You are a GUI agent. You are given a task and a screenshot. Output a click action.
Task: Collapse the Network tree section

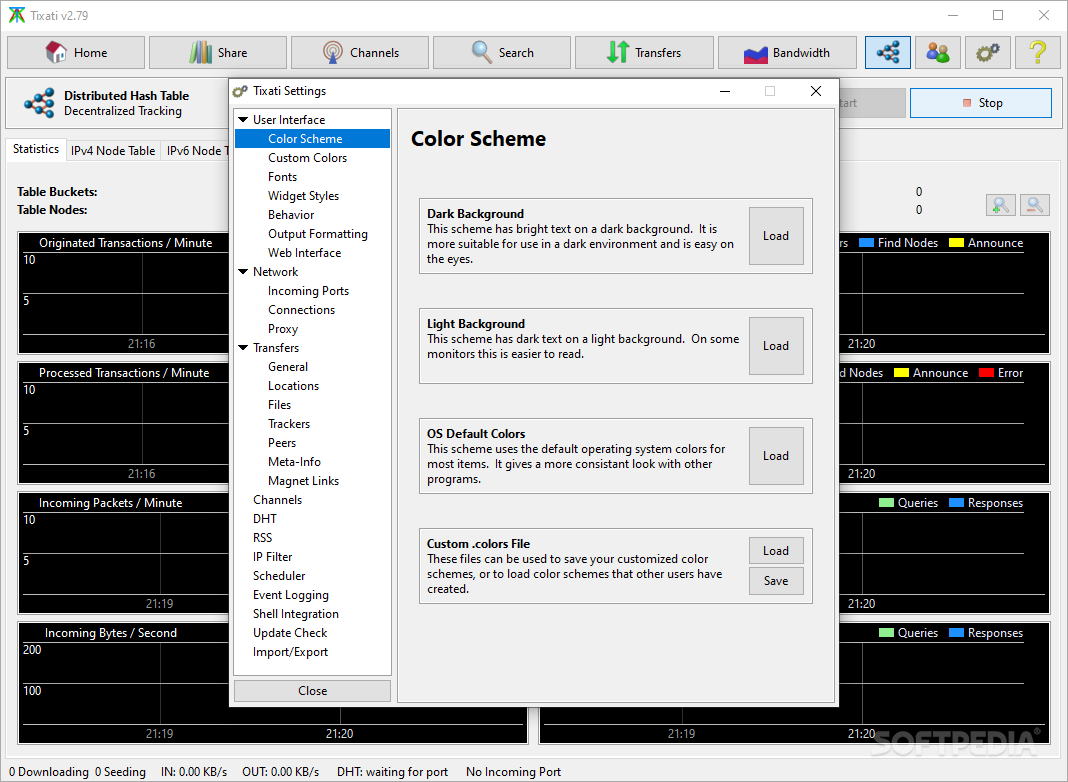pyautogui.click(x=243, y=272)
